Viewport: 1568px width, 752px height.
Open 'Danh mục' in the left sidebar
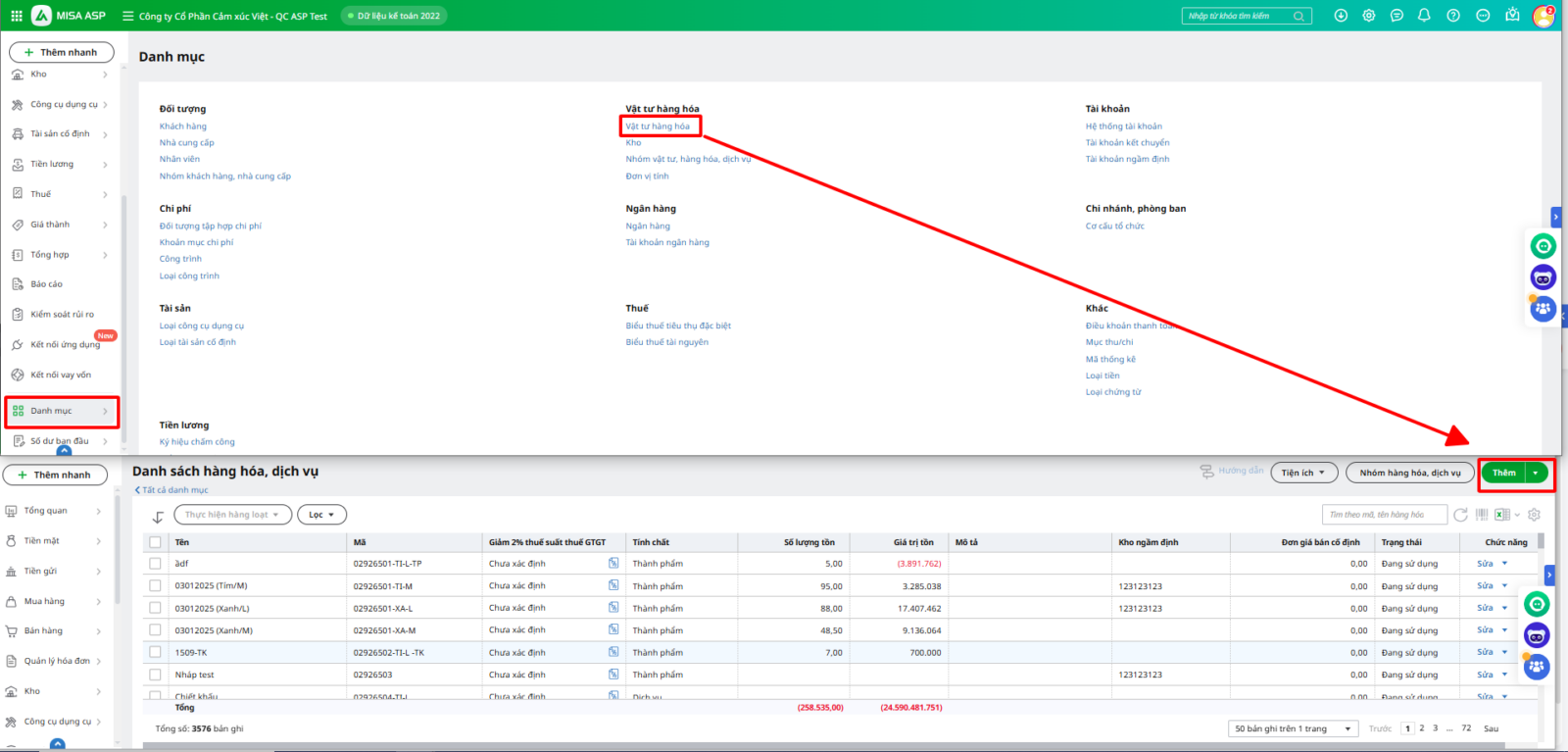pos(62,412)
